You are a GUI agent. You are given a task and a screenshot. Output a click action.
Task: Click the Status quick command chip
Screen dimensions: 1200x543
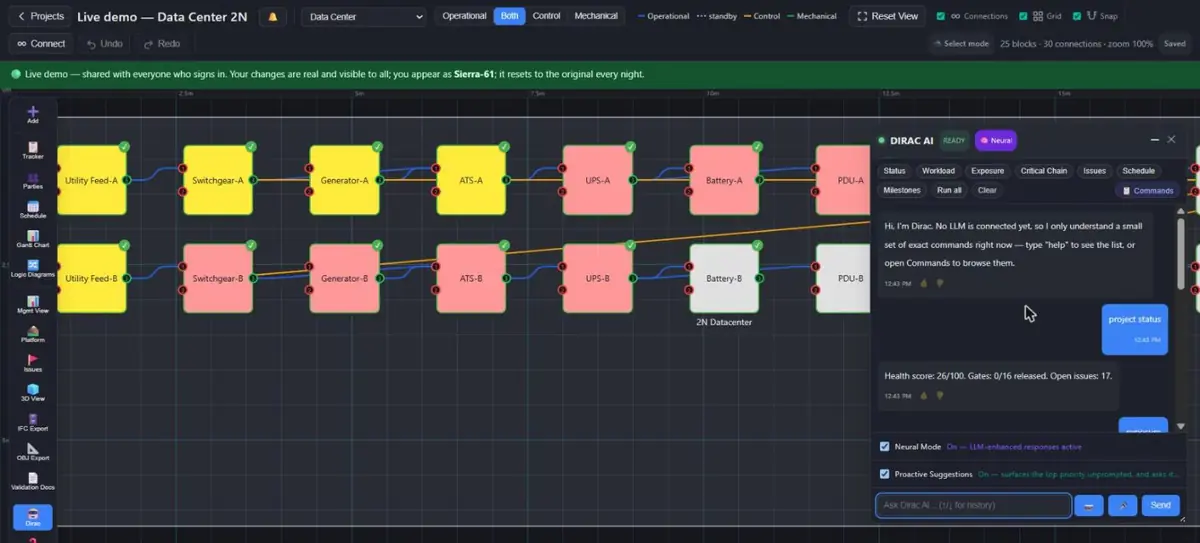(895, 171)
